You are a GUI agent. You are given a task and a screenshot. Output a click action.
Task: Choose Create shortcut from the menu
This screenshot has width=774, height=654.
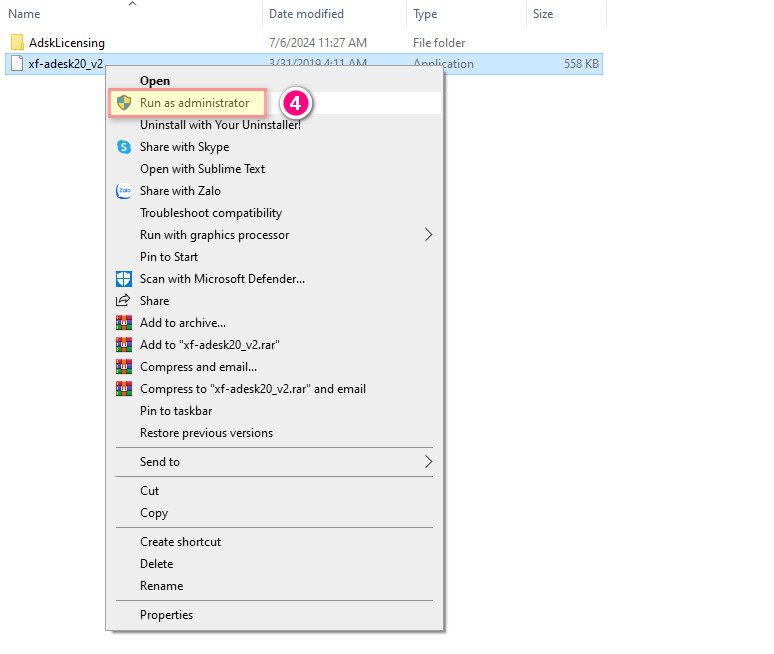(180, 542)
